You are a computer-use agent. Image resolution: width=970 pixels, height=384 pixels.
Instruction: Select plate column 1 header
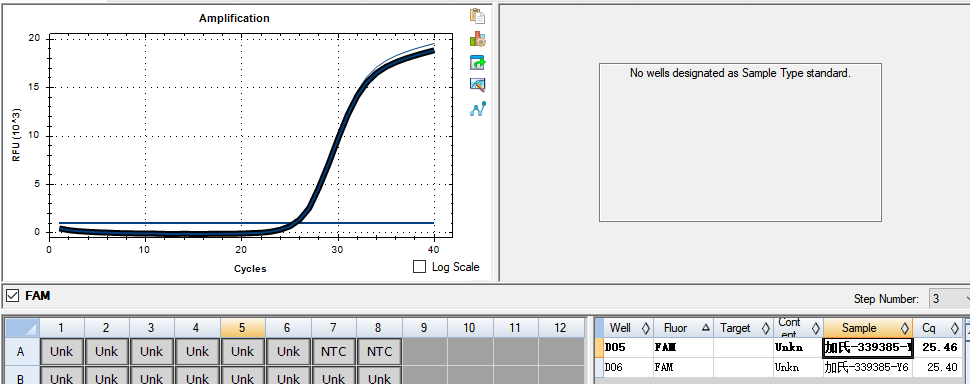pos(61,328)
